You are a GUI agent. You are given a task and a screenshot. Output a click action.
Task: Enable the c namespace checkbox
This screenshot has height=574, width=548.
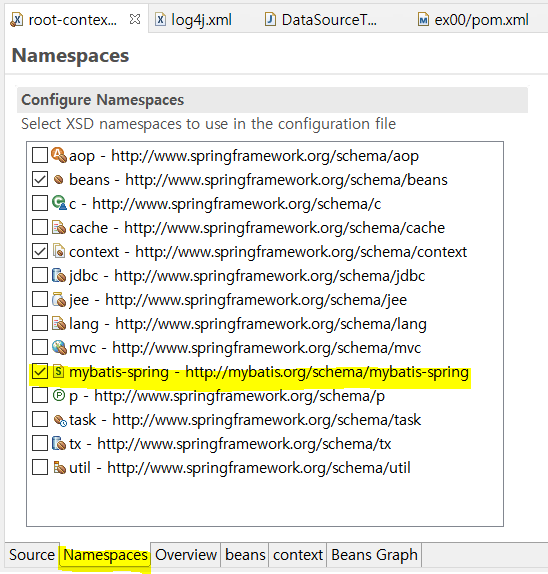(x=40, y=203)
